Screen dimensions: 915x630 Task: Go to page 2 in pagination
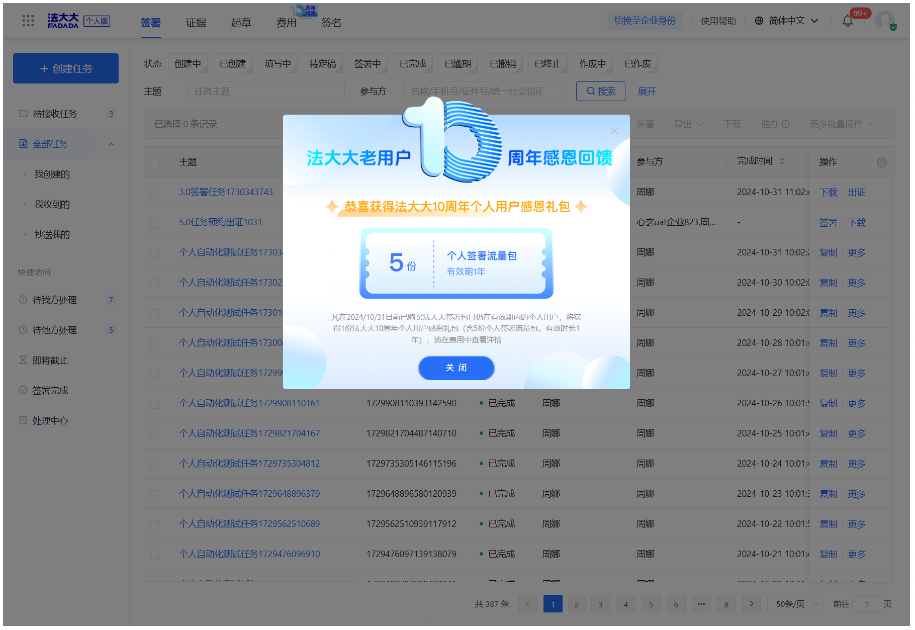tap(576, 604)
